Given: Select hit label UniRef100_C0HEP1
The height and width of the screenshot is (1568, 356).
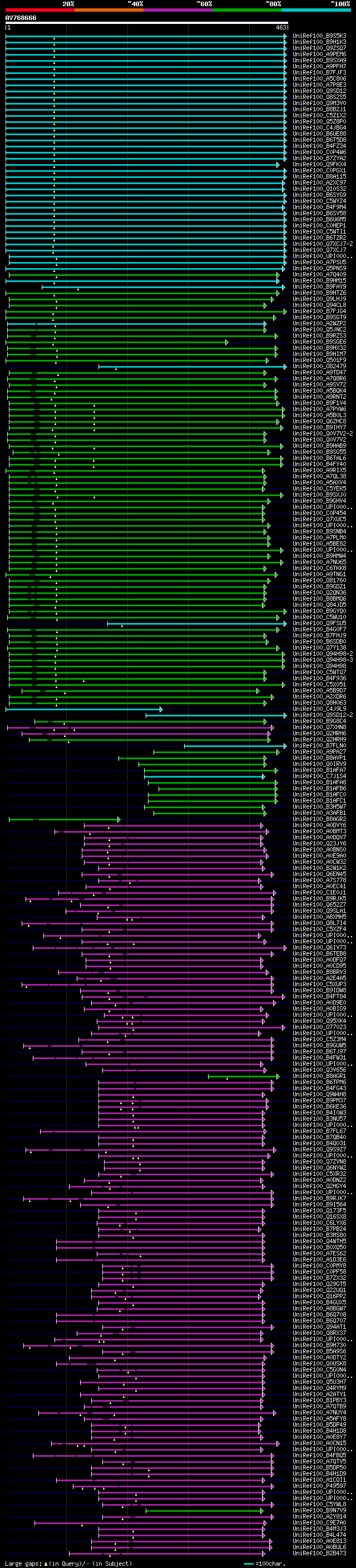Looking at the screenshot, I should [x=319, y=225].
